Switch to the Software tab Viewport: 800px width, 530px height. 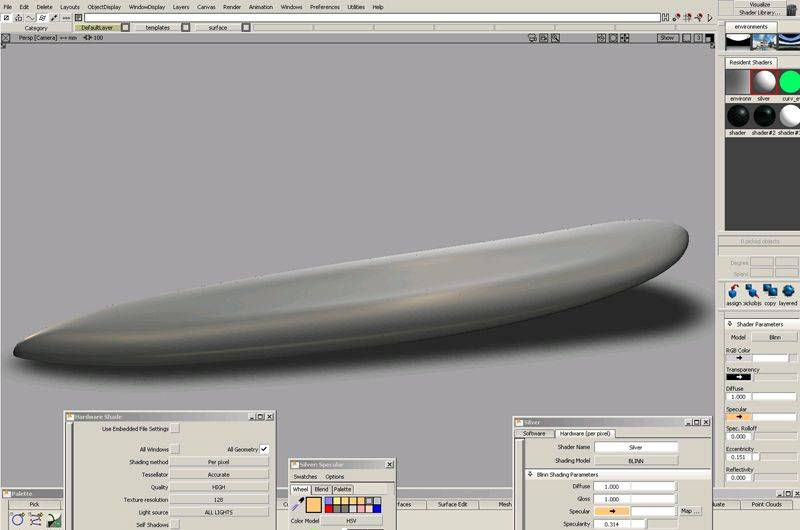click(535, 433)
